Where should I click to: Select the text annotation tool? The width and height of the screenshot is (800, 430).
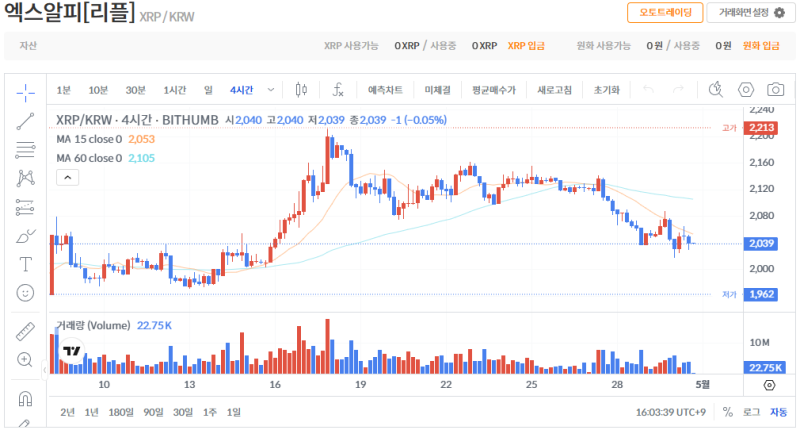point(25,264)
